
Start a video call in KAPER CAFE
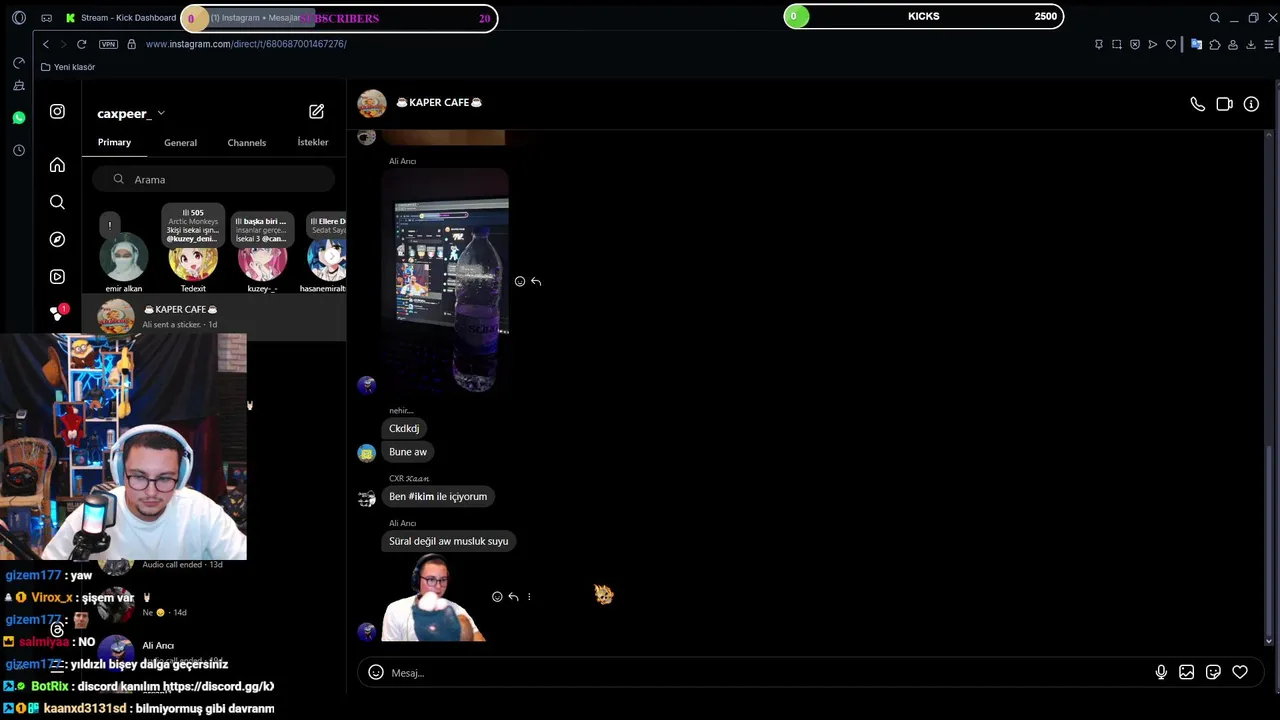point(1224,104)
